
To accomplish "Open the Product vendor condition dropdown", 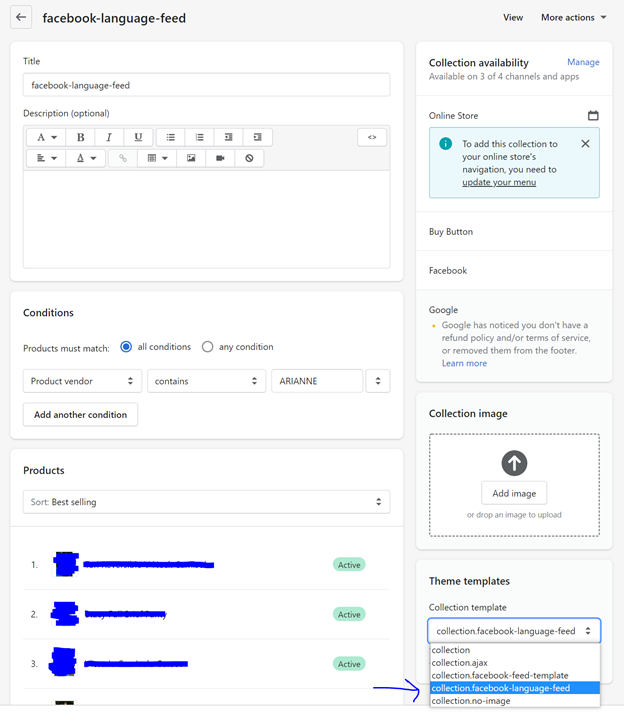I will pyautogui.click(x=82, y=381).
